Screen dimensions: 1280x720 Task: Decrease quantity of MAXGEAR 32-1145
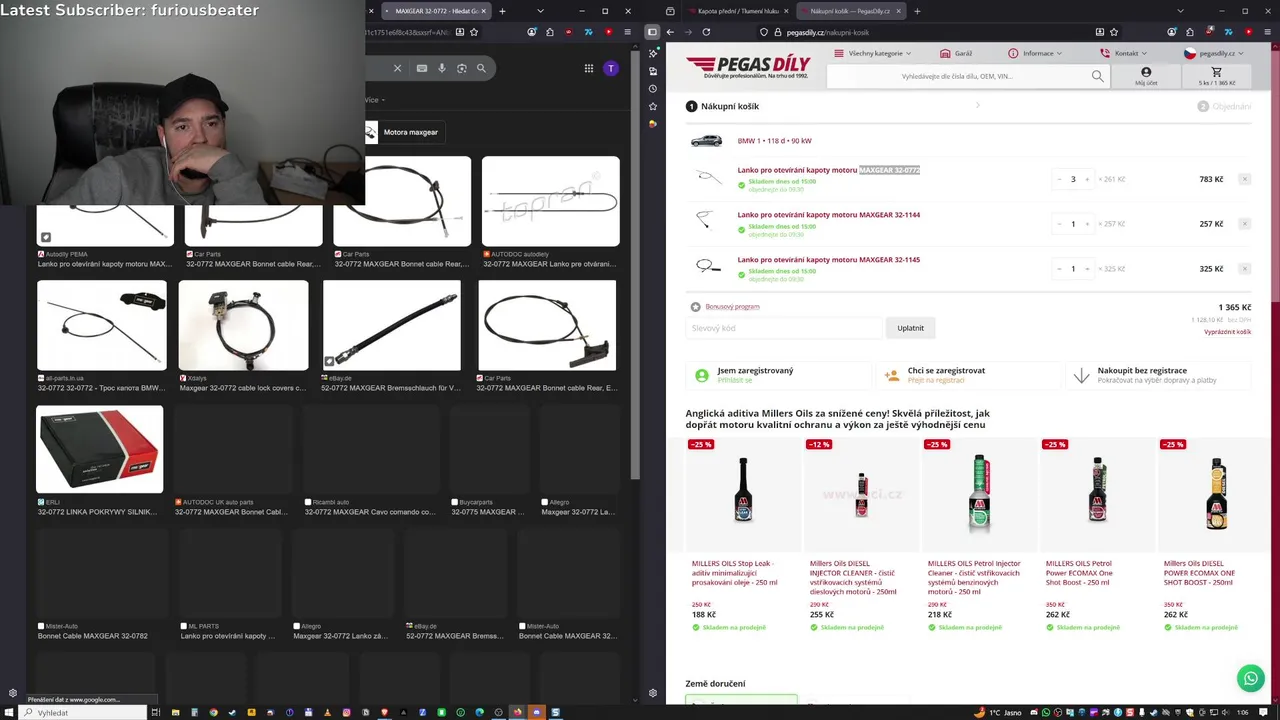(x=1059, y=268)
